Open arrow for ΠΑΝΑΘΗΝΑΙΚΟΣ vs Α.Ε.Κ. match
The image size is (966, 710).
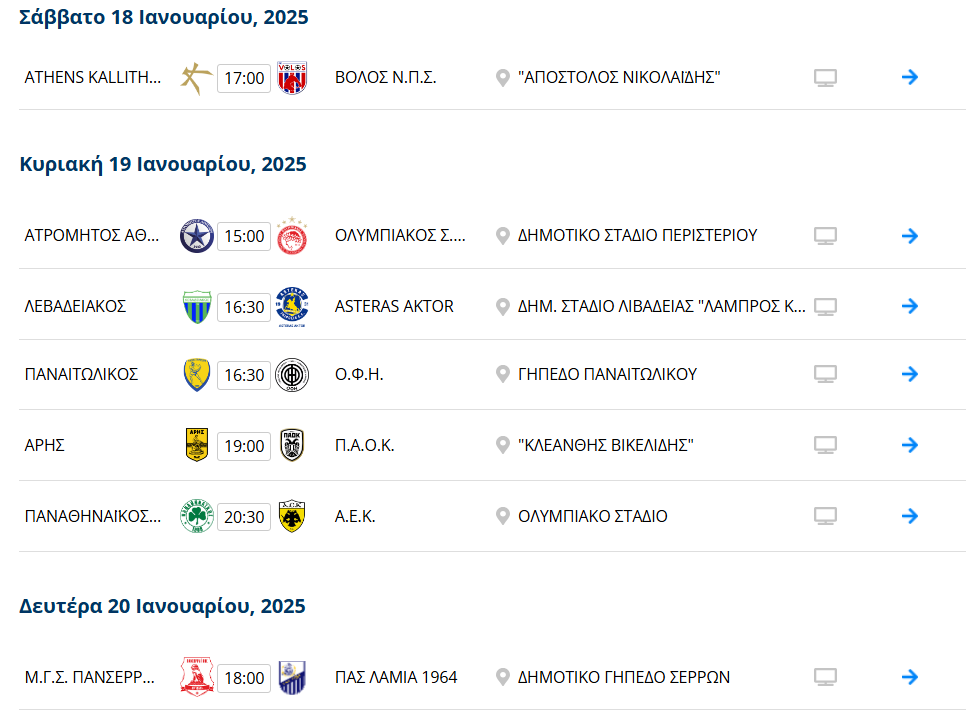[x=909, y=516]
